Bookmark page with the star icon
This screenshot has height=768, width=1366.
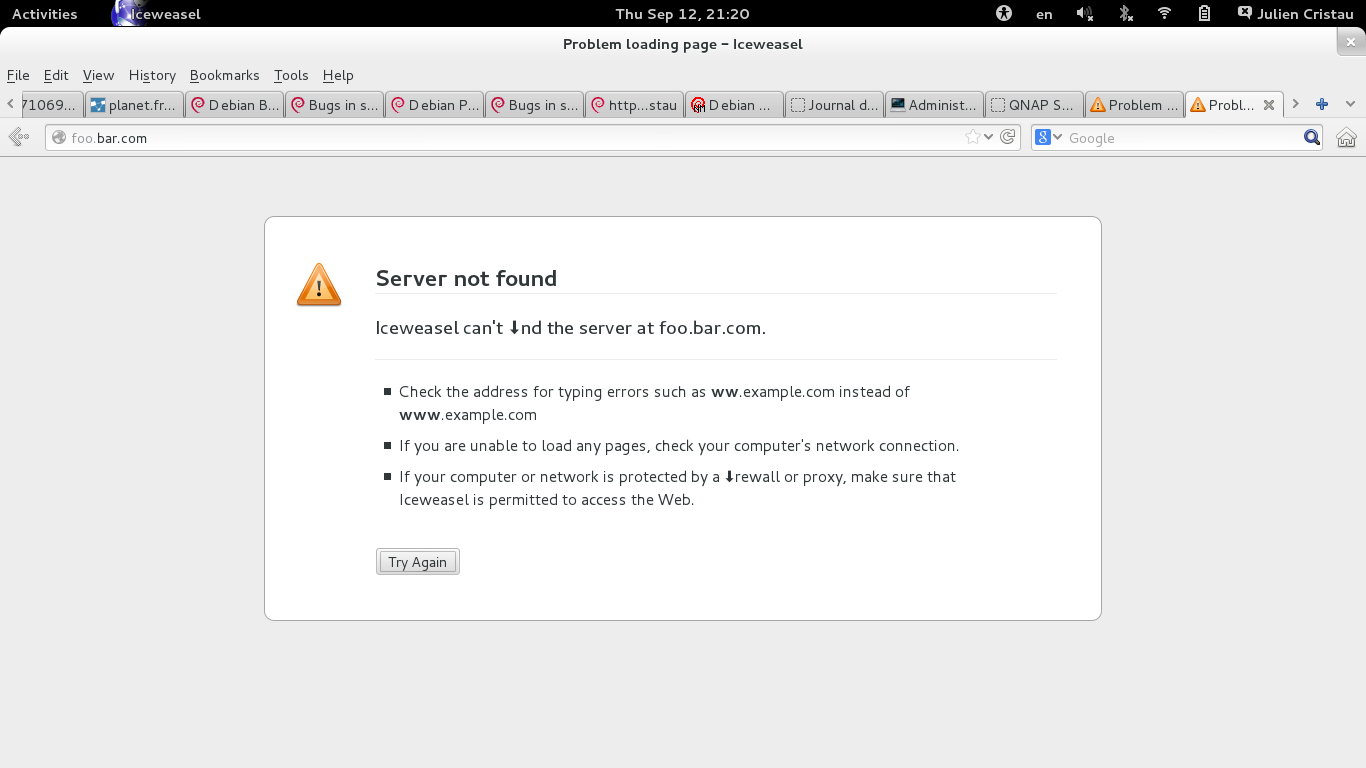[972, 137]
